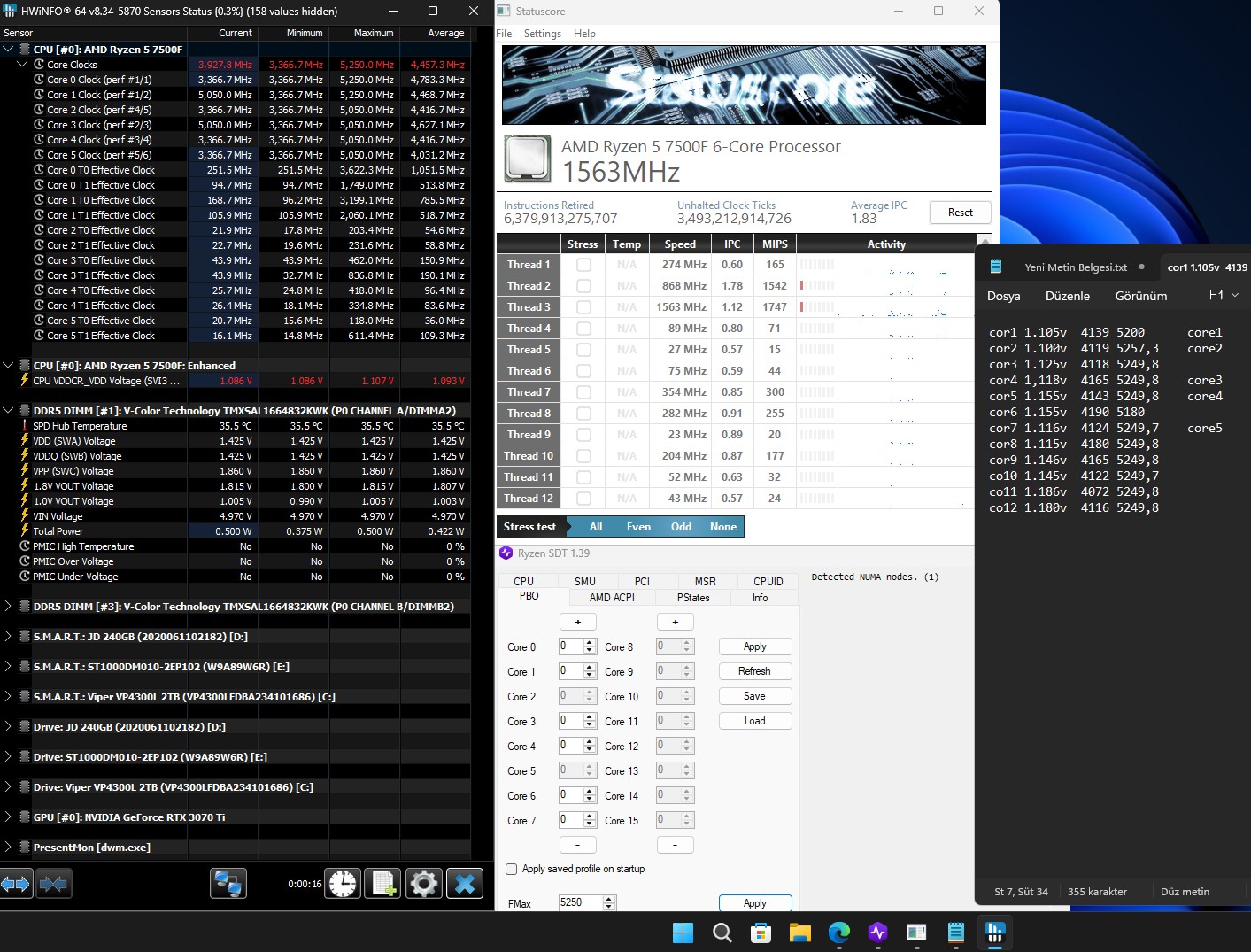Switch to the PStates tab in Ryzen SDT
This screenshot has height=952, width=1251.
[x=693, y=598]
